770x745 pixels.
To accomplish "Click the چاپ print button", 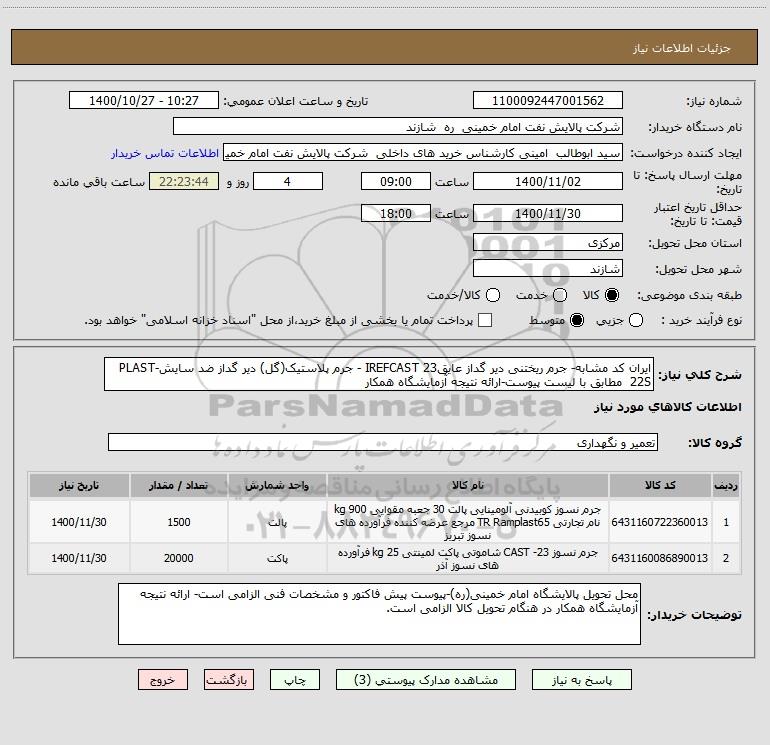I will (x=295, y=680).
